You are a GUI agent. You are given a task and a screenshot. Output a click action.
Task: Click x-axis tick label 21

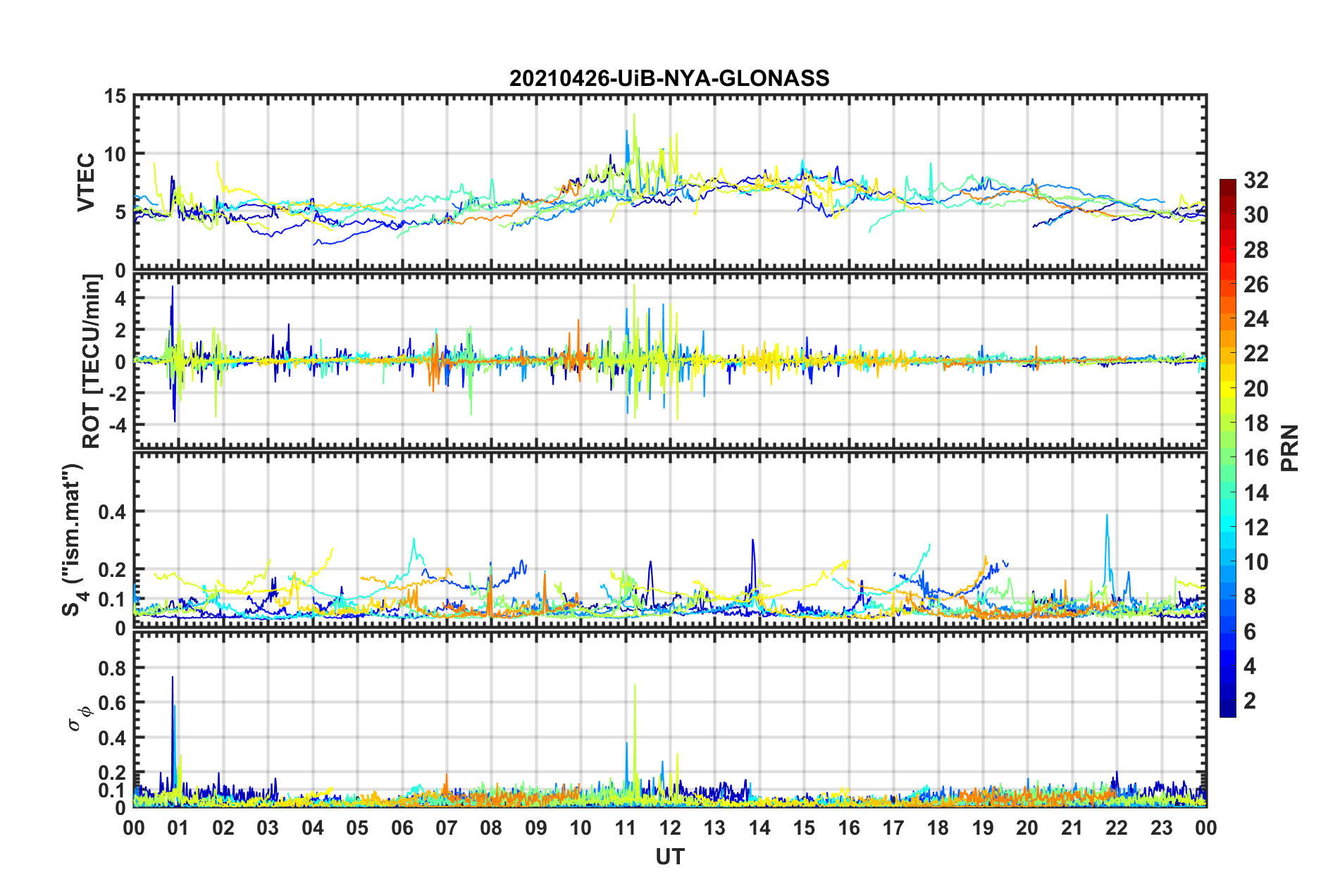pyautogui.click(x=1072, y=828)
